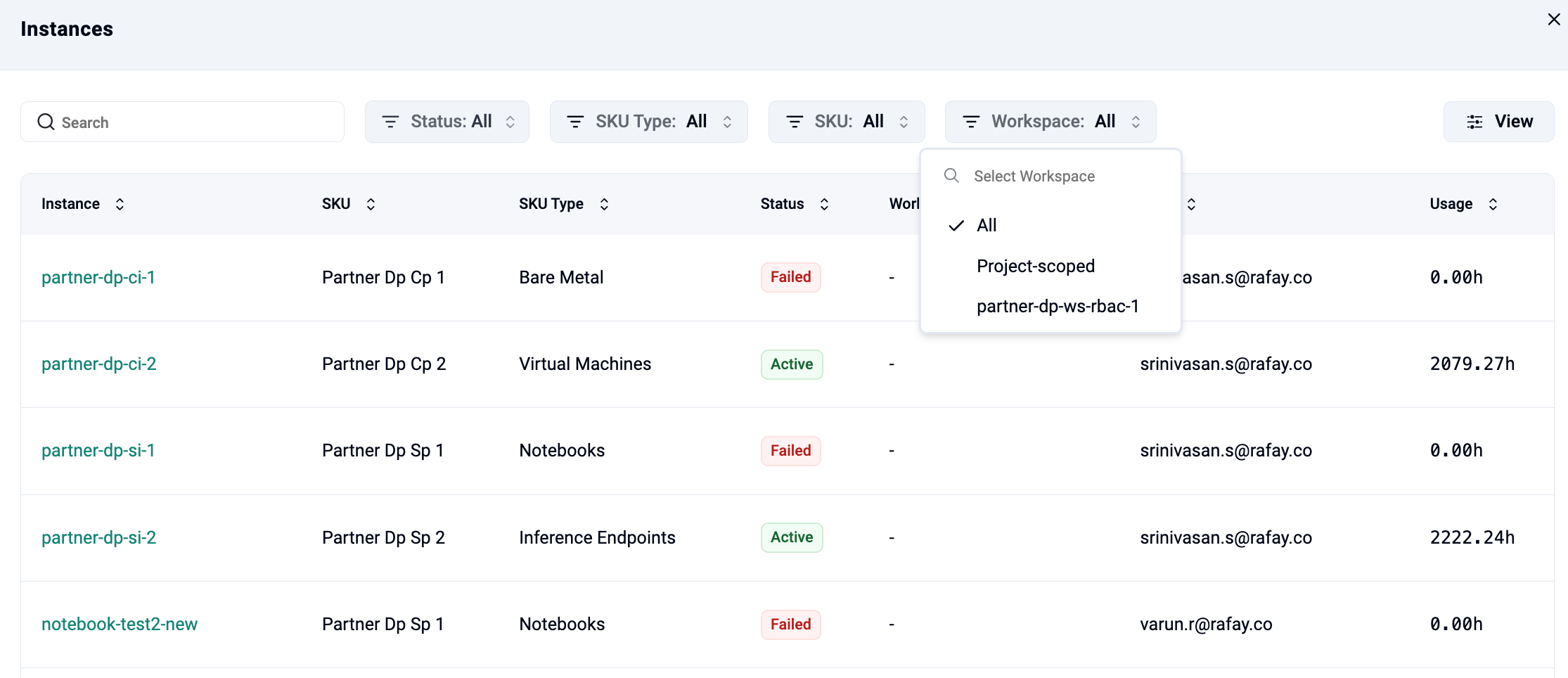Select 'All' option in workspace list

tap(987, 226)
